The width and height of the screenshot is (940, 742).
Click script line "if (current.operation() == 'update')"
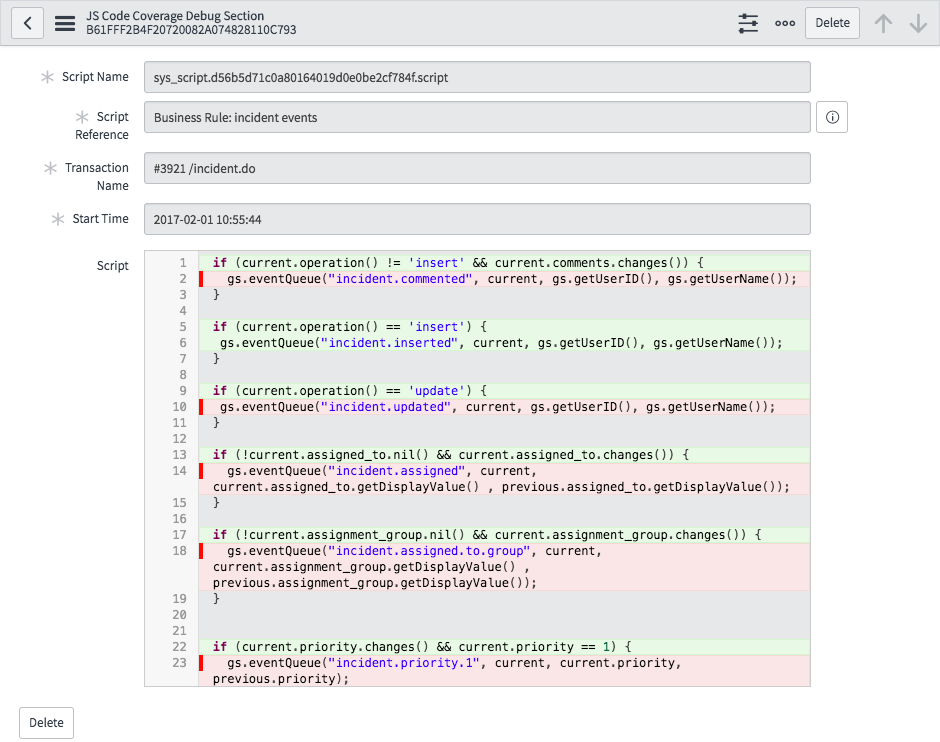tap(504, 391)
